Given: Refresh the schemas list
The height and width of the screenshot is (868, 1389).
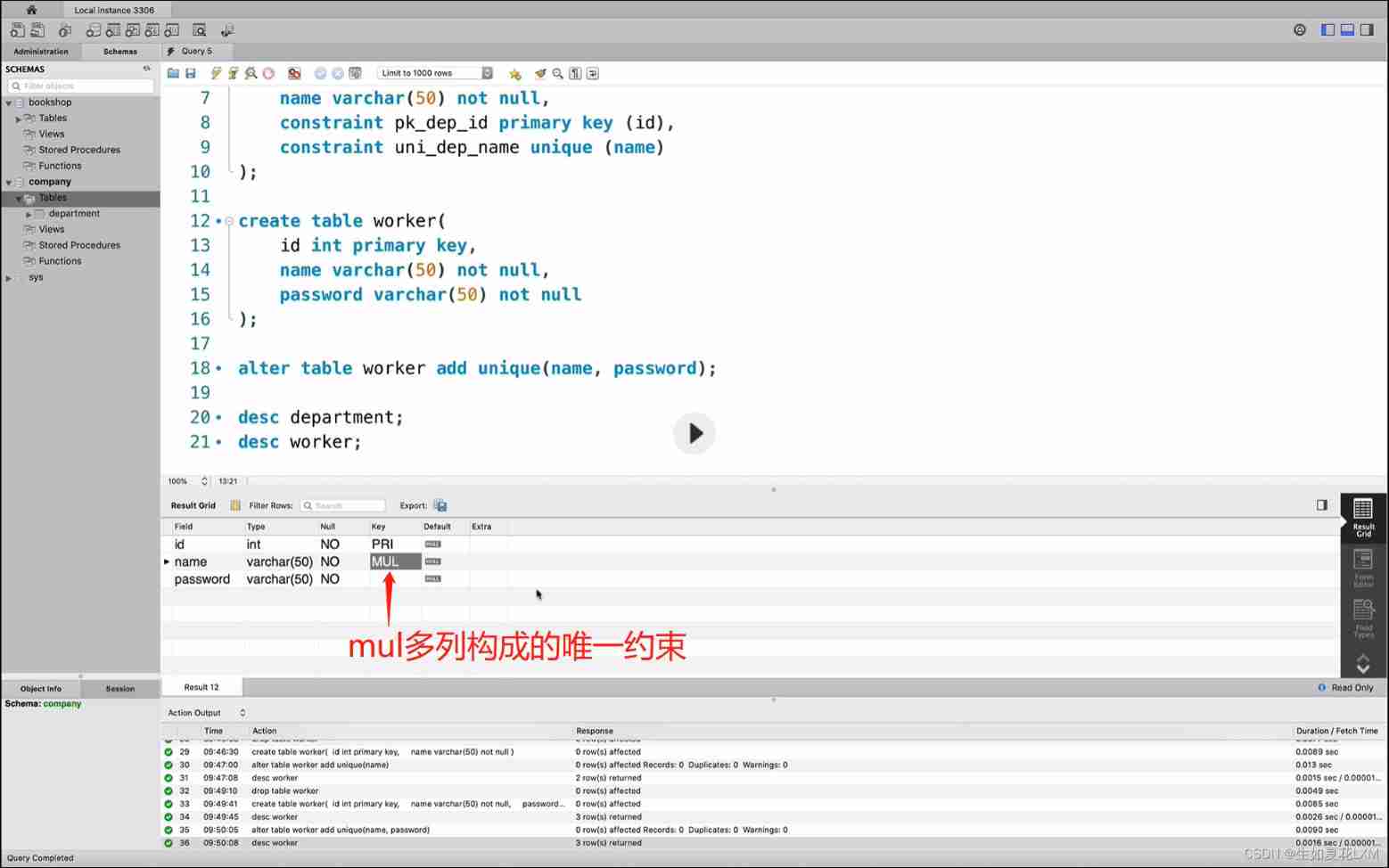Looking at the screenshot, I should click(x=146, y=69).
